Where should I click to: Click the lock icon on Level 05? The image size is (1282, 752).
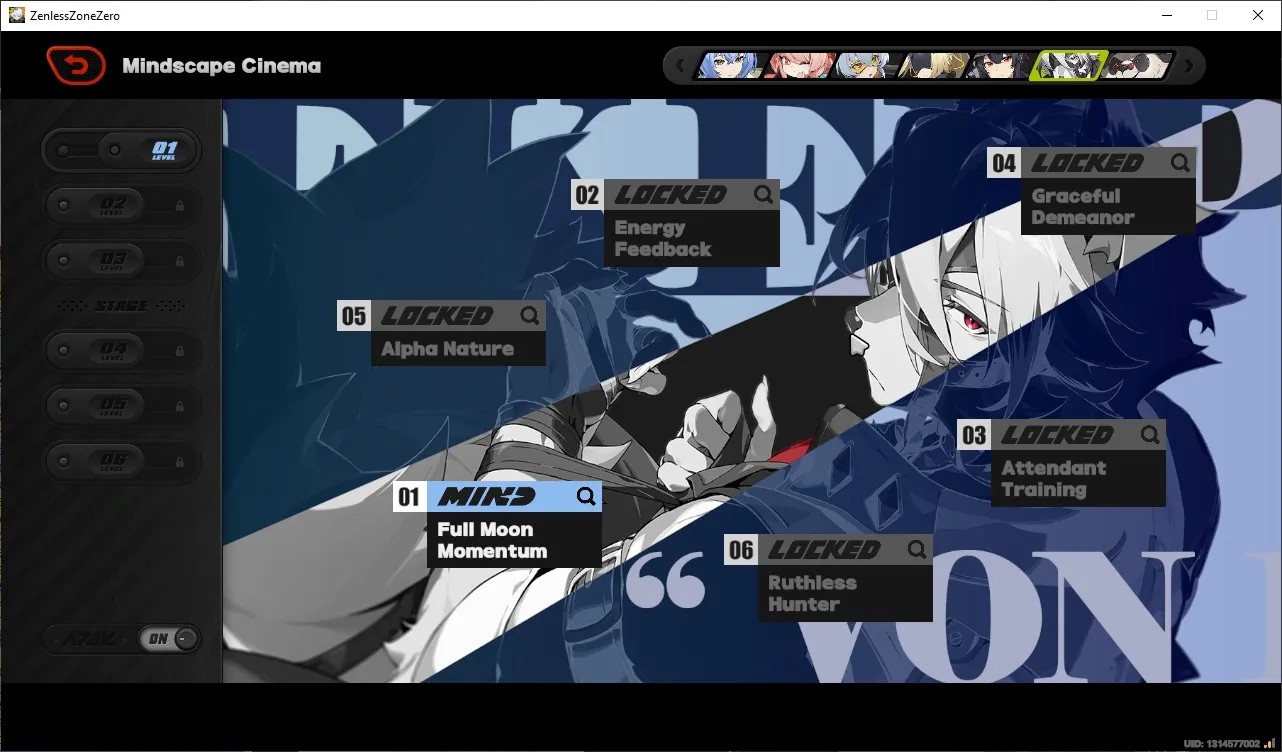tap(180, 406)
